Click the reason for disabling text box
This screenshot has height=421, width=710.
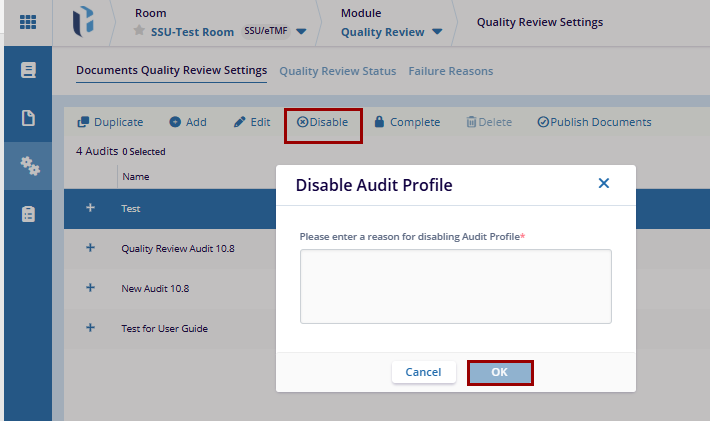pyautogui.click(x=455, y=286)
